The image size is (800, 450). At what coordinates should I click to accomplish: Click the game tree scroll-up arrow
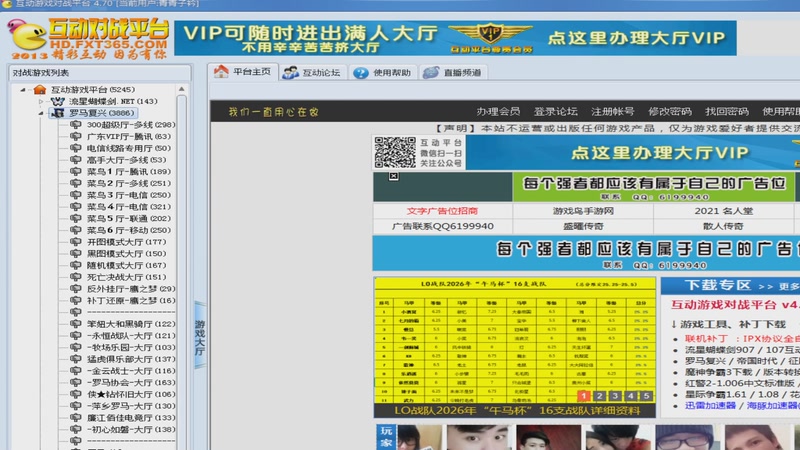(x=182, y=89)
